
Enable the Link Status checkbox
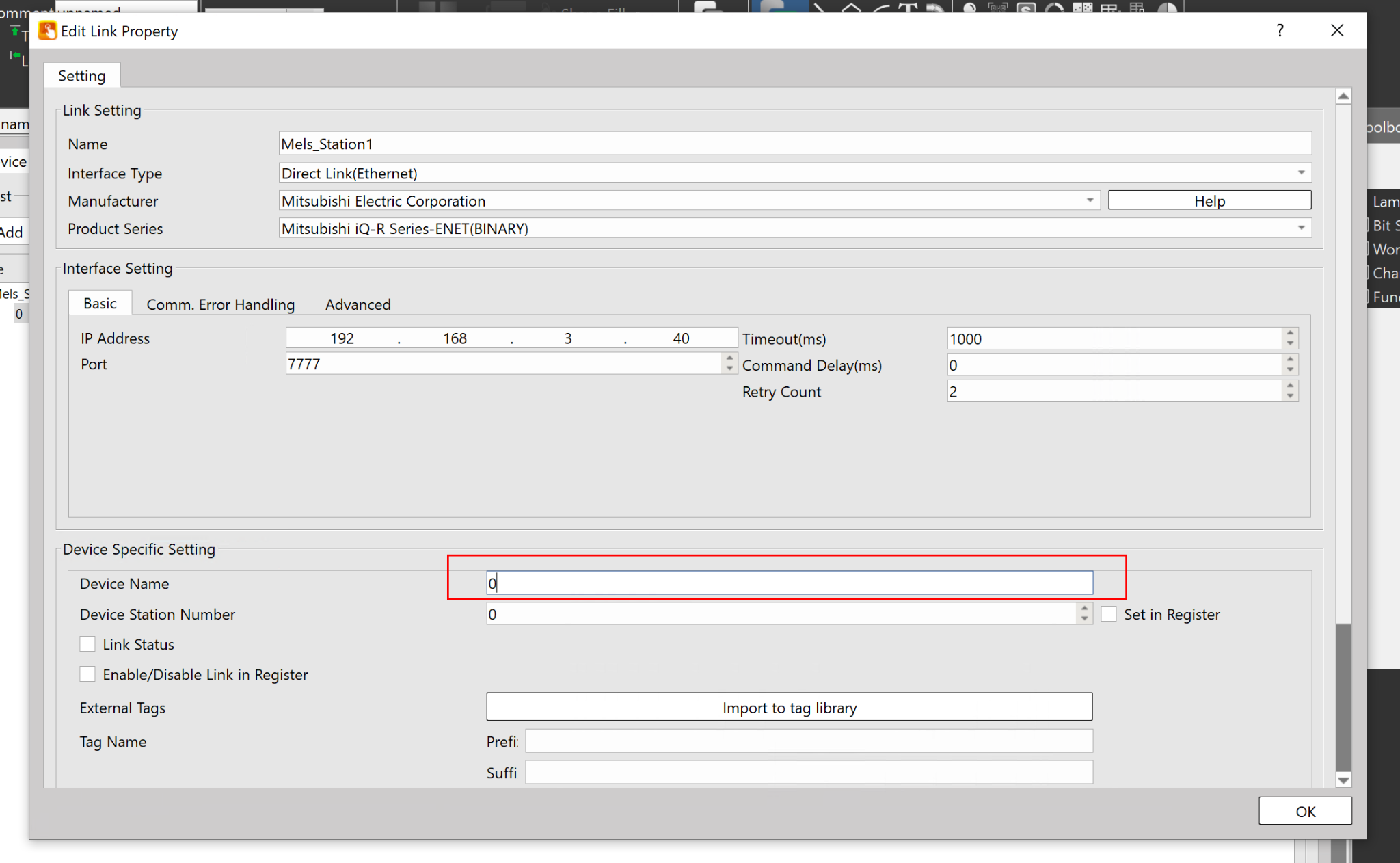tap(87, 644)
